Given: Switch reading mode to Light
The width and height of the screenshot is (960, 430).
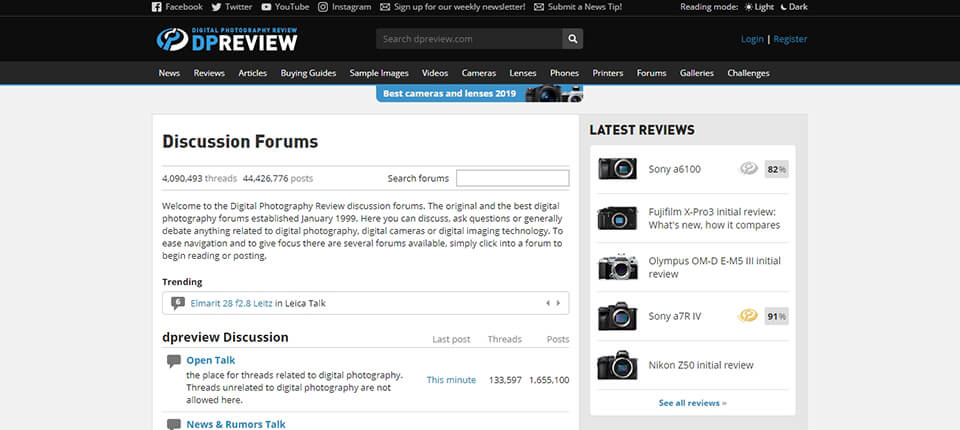Looking at the screenshot, I should pos(759,7).
